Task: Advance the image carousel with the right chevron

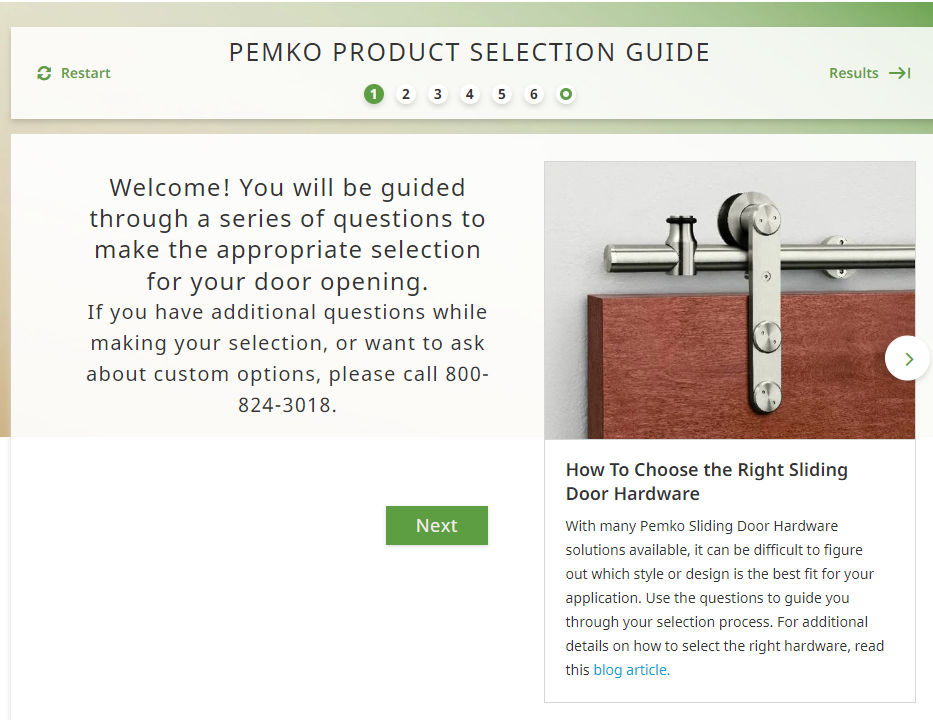Action: (x=907, y=358)
